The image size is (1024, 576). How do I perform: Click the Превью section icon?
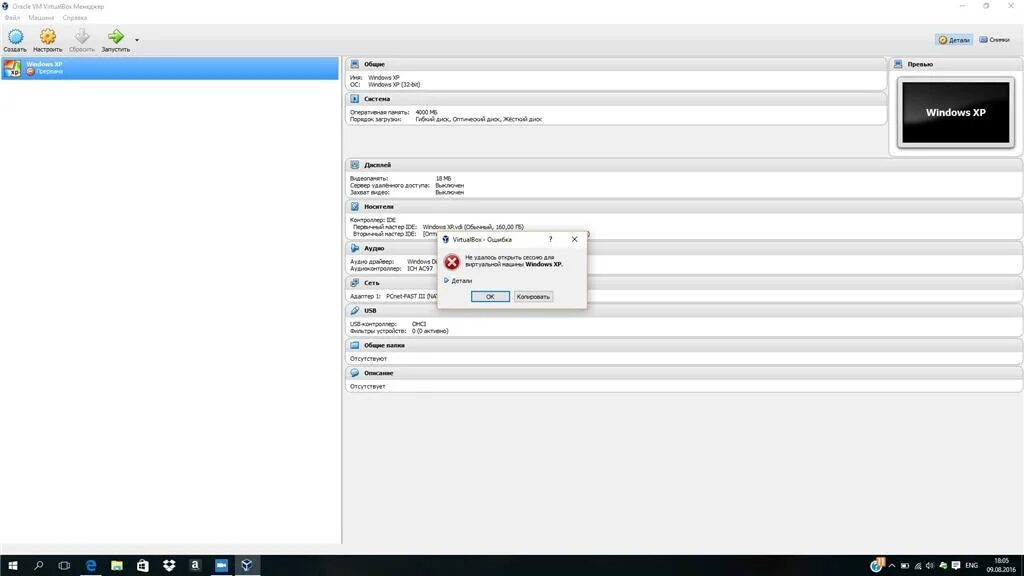point(898,64)
